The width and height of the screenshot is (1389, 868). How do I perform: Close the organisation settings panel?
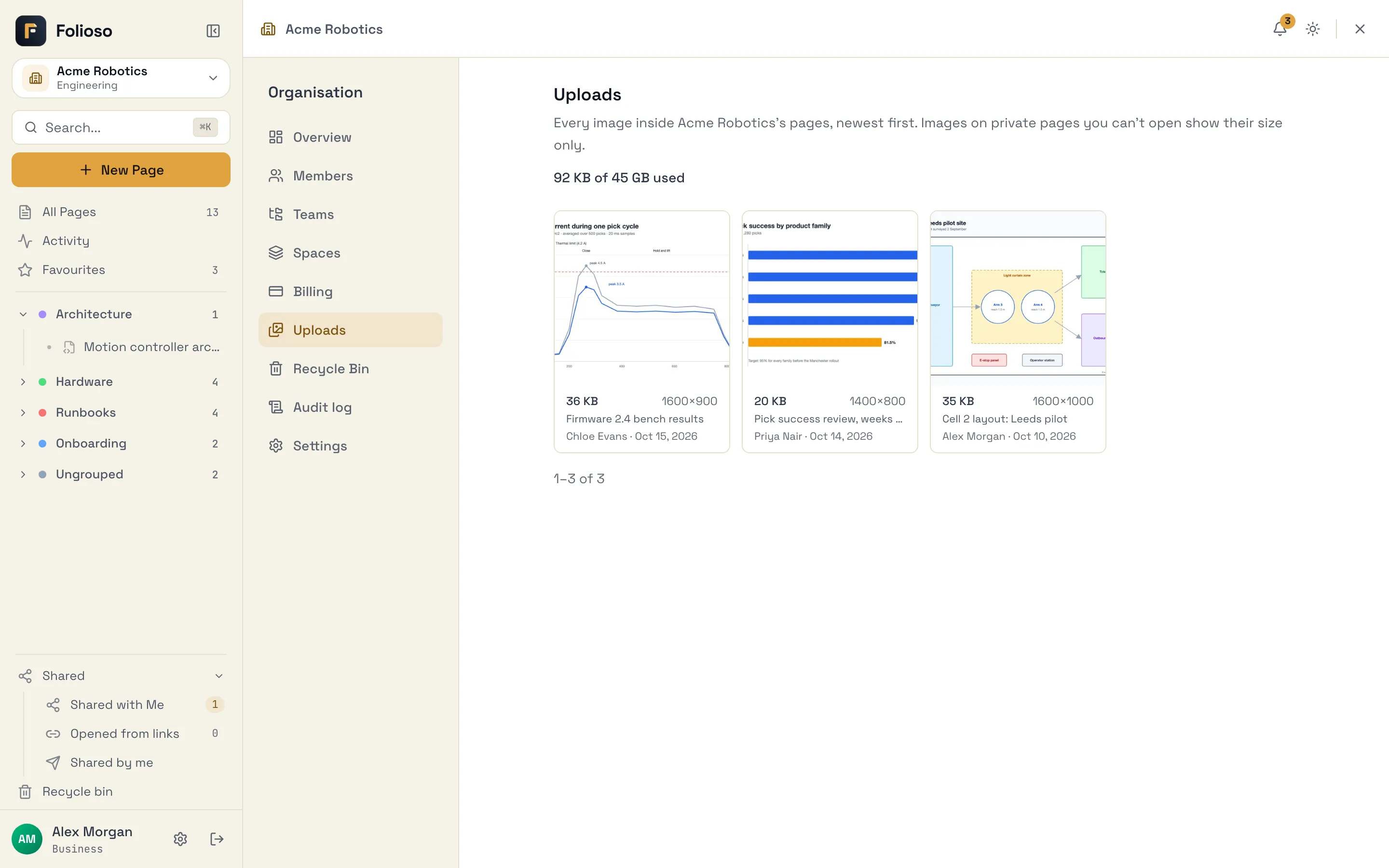point(1360,29)
